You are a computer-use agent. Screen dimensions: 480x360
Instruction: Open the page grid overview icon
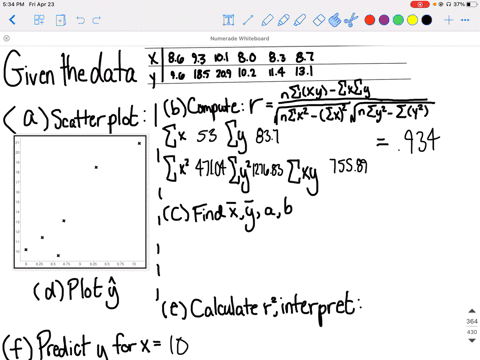click(x=39, y=20)
